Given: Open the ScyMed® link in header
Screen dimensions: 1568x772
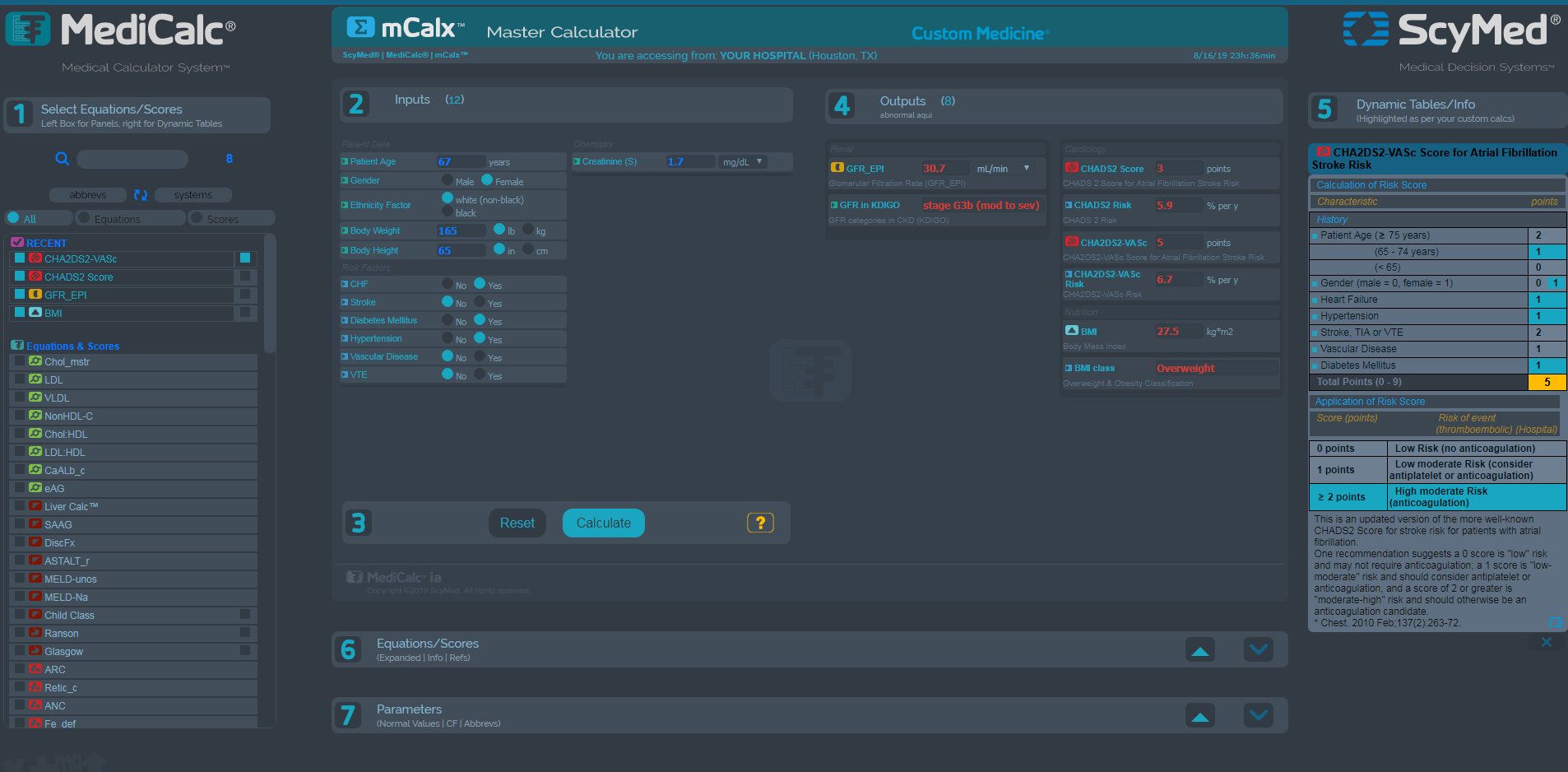Looking at the screenshot, I should (x=361, y=55).
